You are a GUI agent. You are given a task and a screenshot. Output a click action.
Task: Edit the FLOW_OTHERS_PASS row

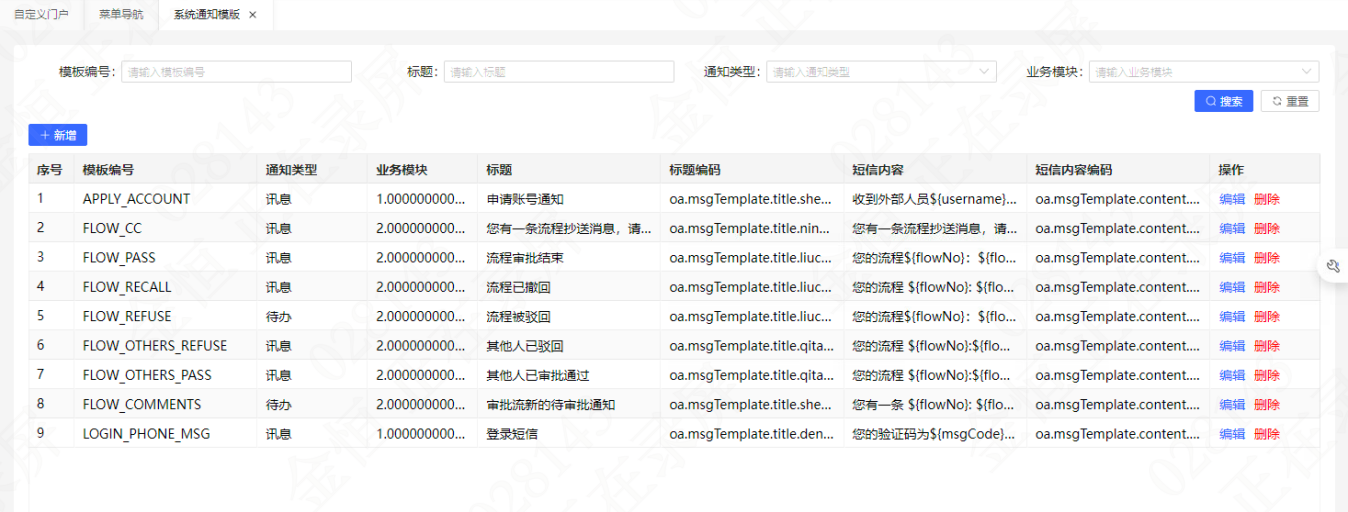pos(1232,376)
